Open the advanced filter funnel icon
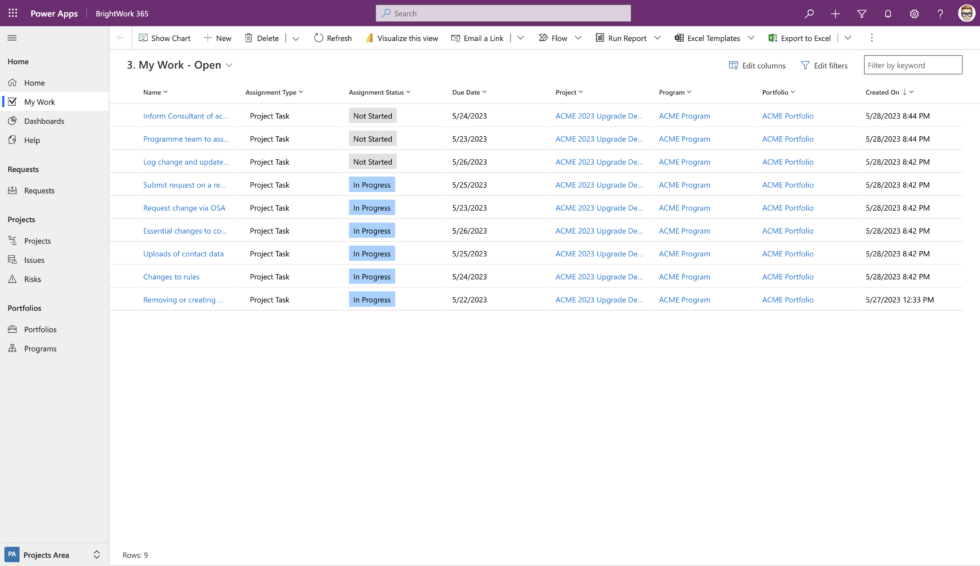The height and width of the screenshot is (566, 980). click(x=862, y=14)
